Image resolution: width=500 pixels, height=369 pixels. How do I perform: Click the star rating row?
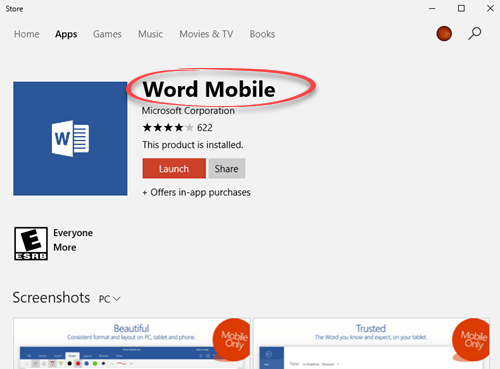[x=168, y=128]
